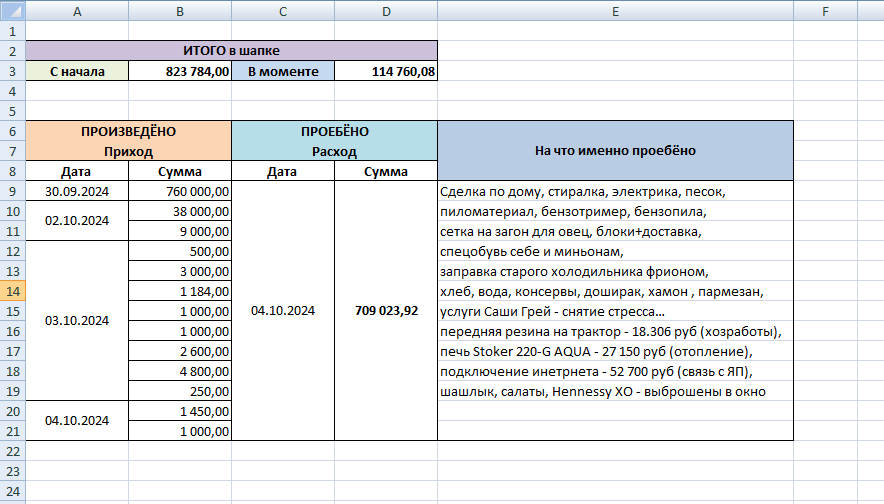The height and width of the screenshot is (504, 884).
Task: Select column A header
Action: pyautogui.click(x=77, y=11)
